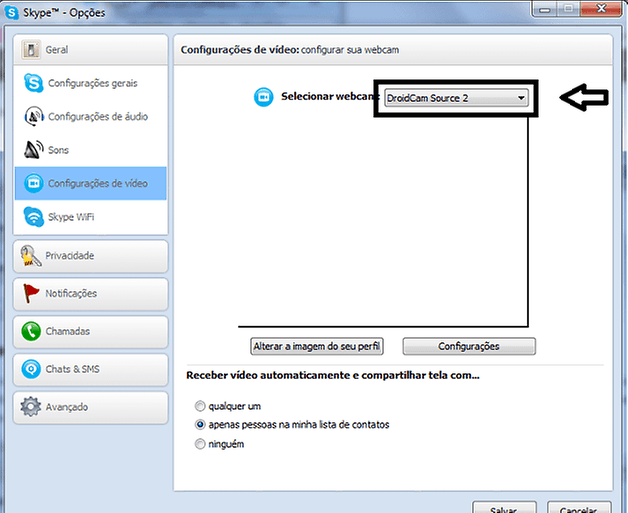628x513 pixels.
Task: Open Skype WiFi settings
Action: (91, 217)
